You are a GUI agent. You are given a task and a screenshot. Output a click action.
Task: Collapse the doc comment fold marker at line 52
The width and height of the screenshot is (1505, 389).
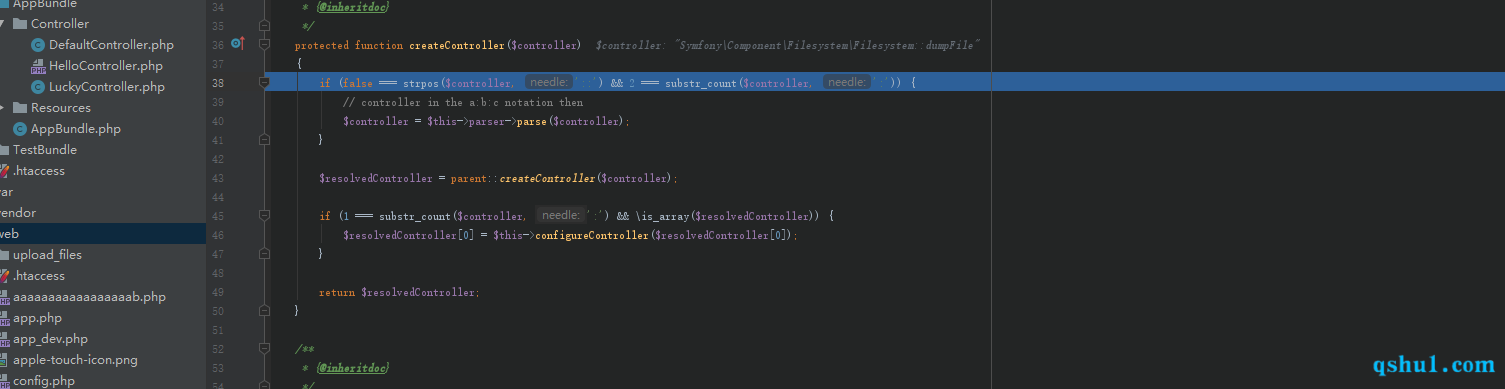264,350
